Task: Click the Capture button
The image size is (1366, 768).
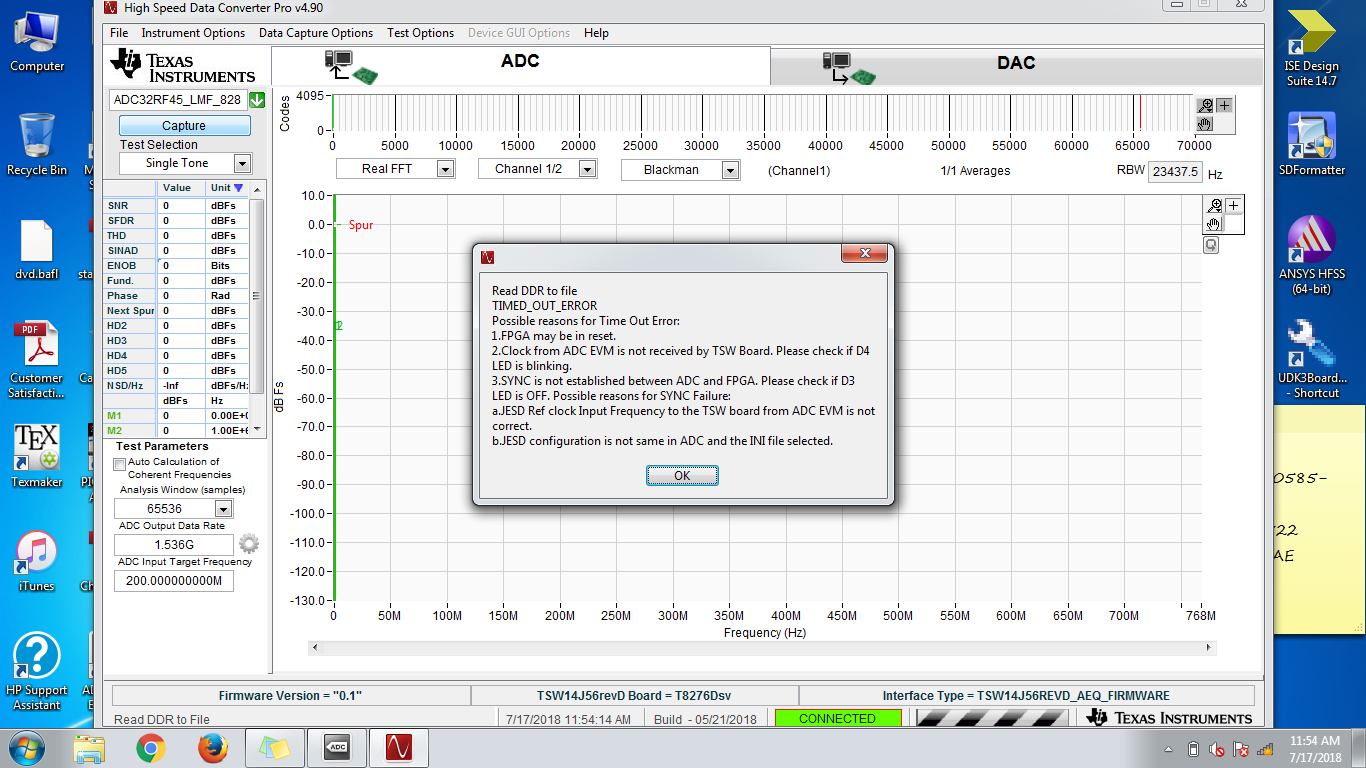Action: pos(185,126)
